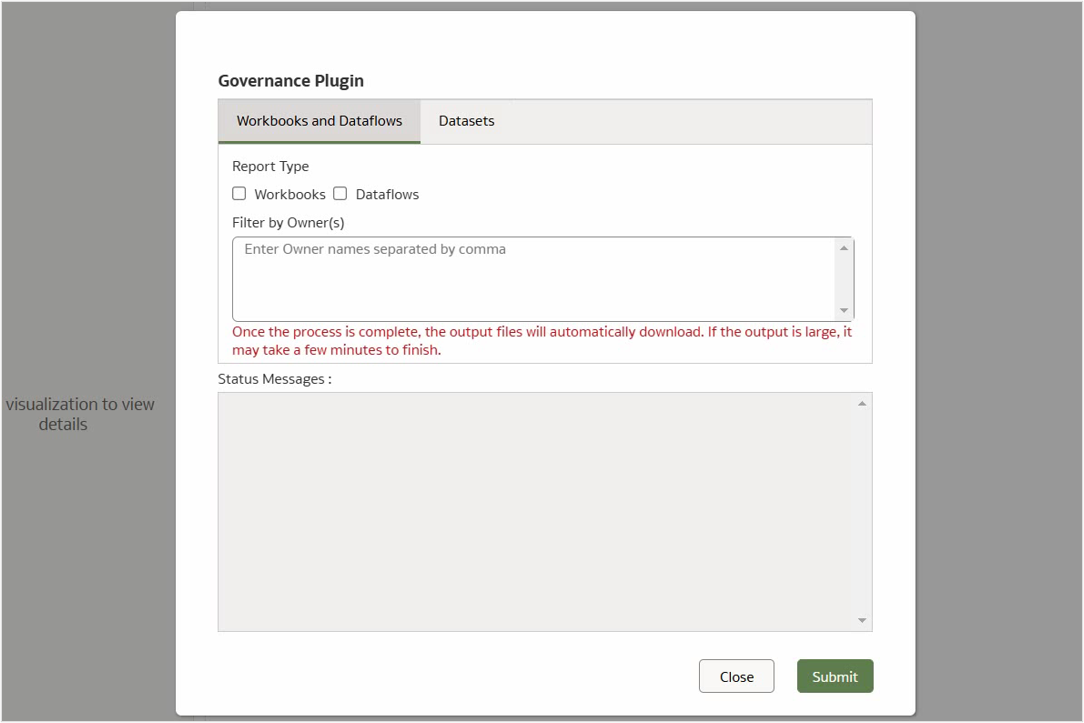Viewport: 1084px width, 723px height.
Task: Switch to the Datasets tab
Action: coord(466,120)
